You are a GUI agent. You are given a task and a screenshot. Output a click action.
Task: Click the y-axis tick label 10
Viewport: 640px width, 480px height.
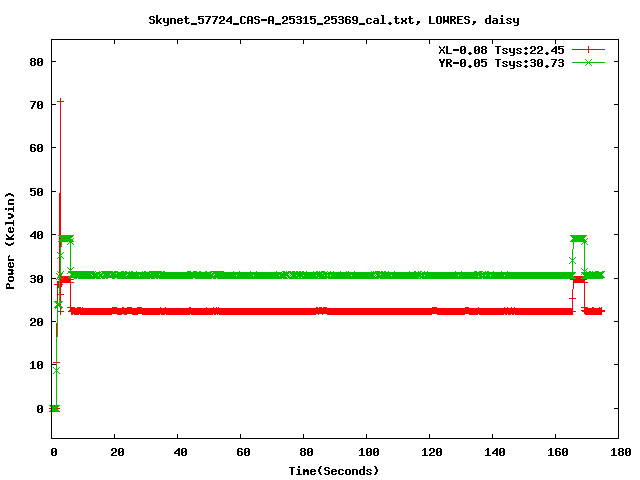tap(36, 365)
